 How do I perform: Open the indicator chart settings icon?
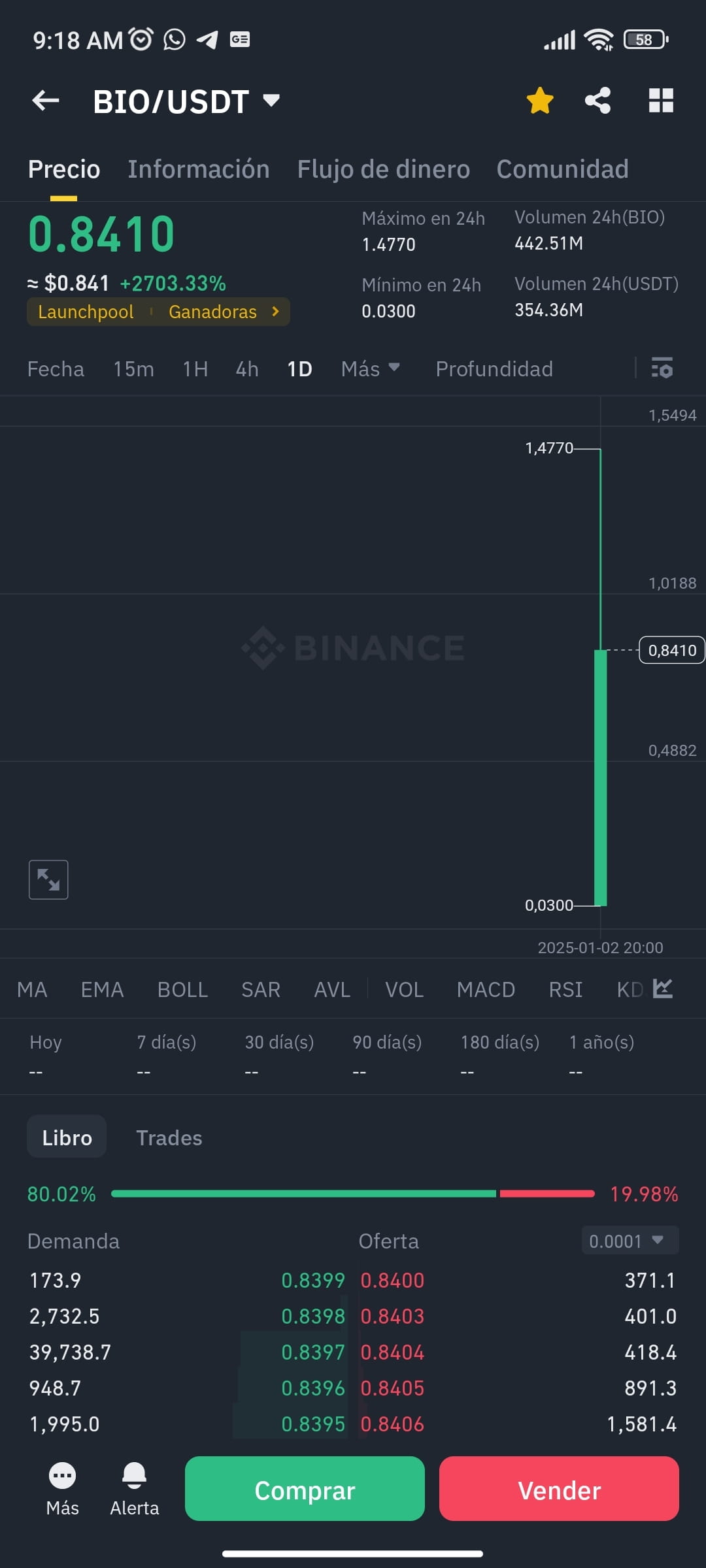click(663, 988)
